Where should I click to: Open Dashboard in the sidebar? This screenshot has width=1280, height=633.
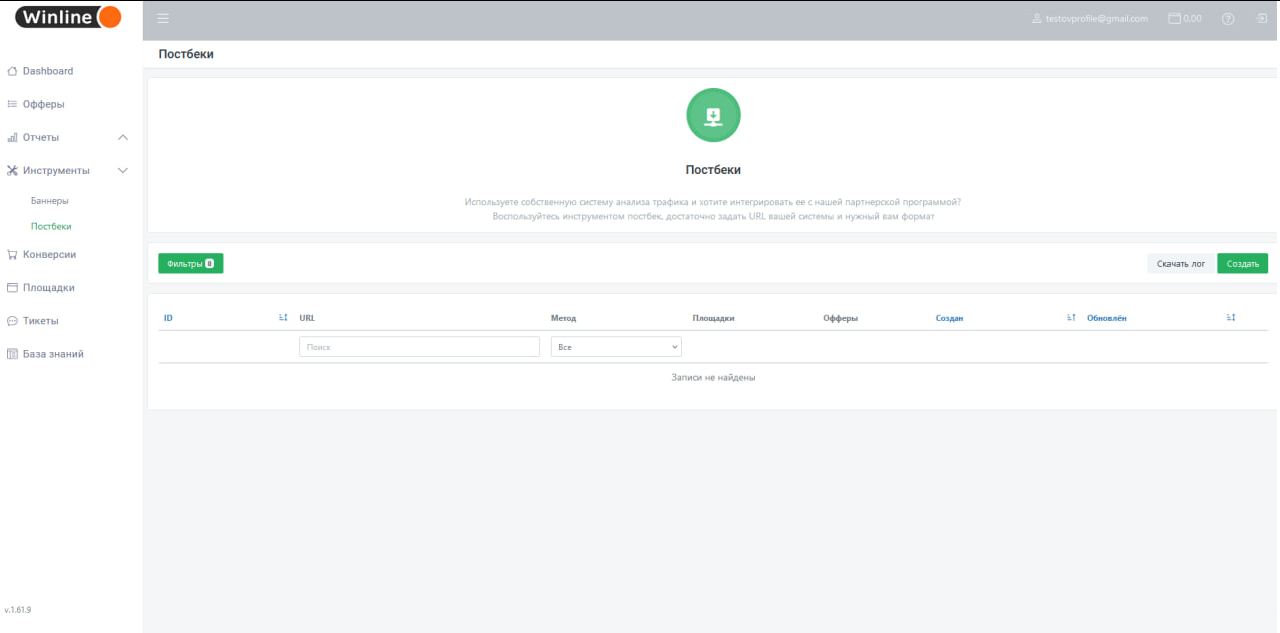click(x=47, y=71)
